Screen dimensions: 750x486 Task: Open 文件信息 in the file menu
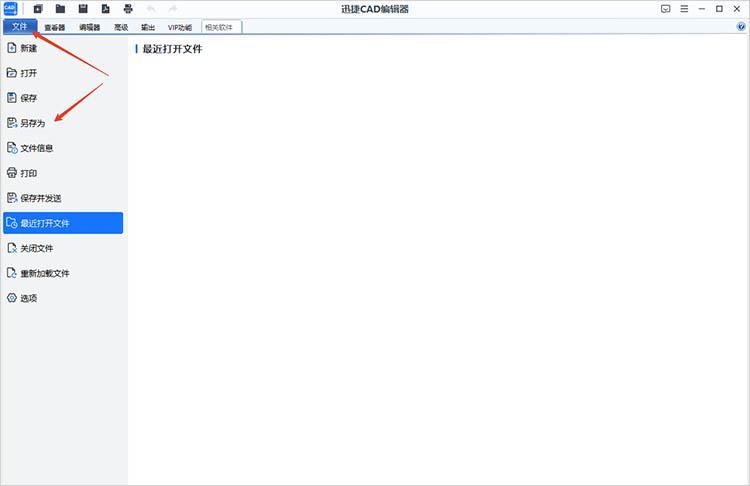[63, 148]
